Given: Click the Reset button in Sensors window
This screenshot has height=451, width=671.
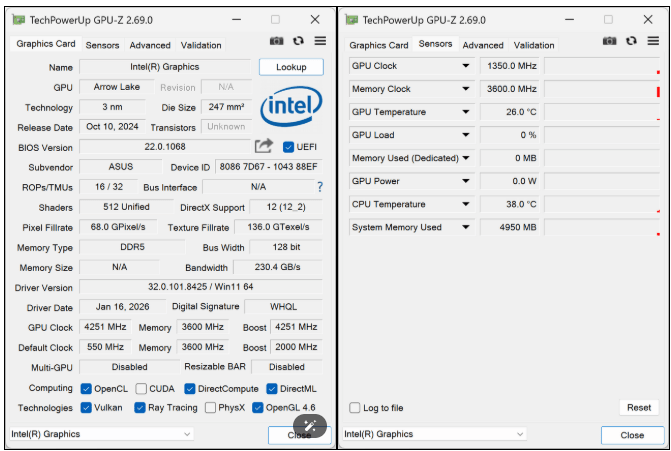Looking at the screenshot, I should (x=639, y=407).
